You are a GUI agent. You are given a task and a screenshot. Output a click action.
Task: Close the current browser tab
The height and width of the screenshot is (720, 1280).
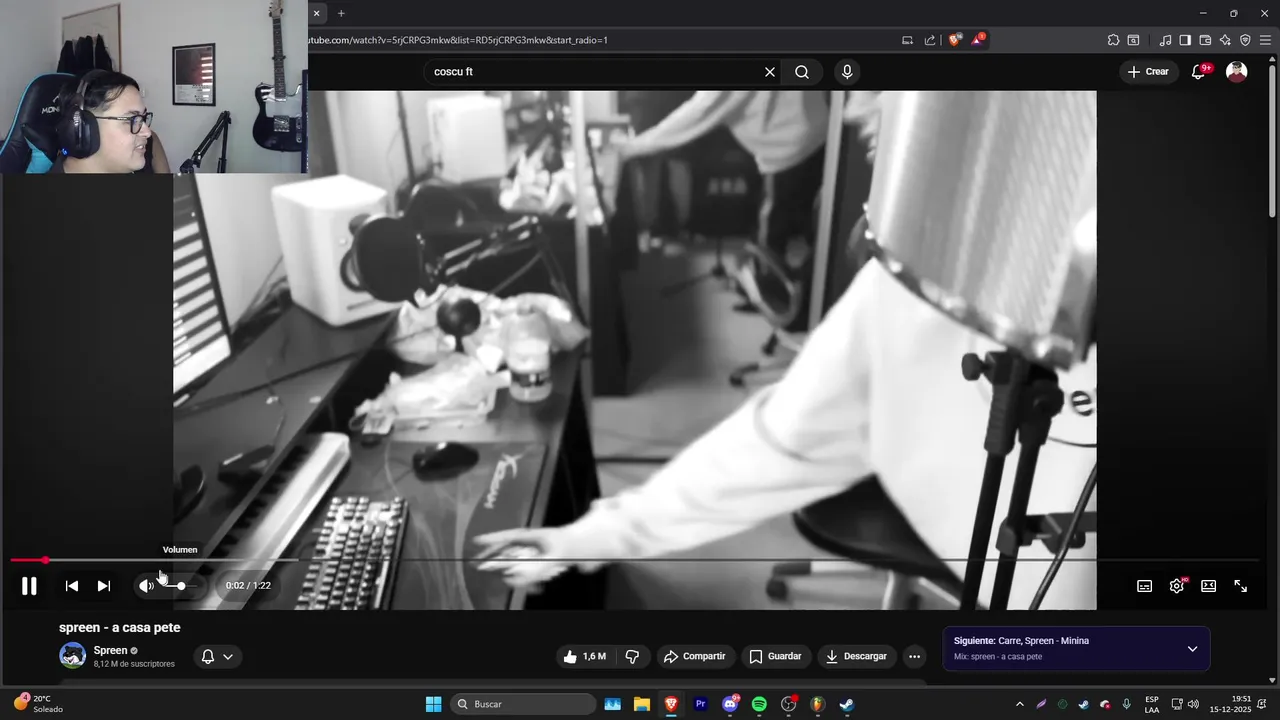coord(316,13)
